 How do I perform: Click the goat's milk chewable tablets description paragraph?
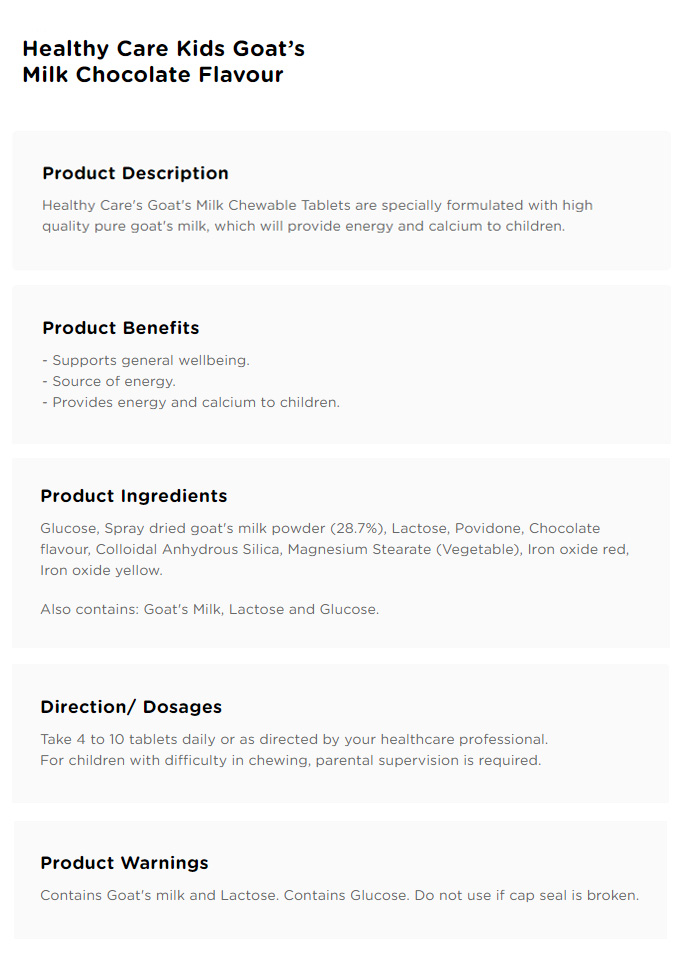317,216
